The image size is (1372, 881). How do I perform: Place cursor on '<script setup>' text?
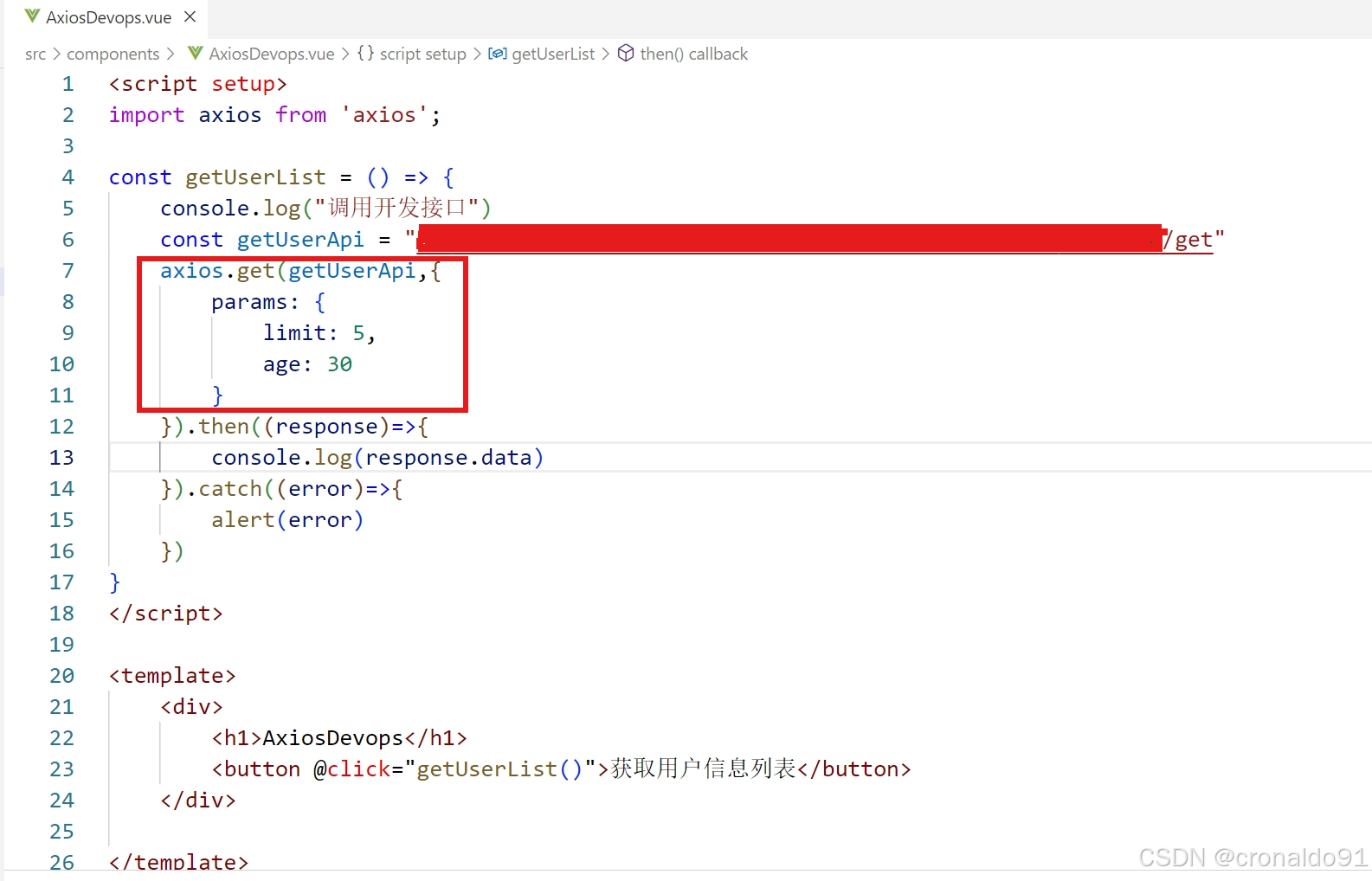point(197,84)
